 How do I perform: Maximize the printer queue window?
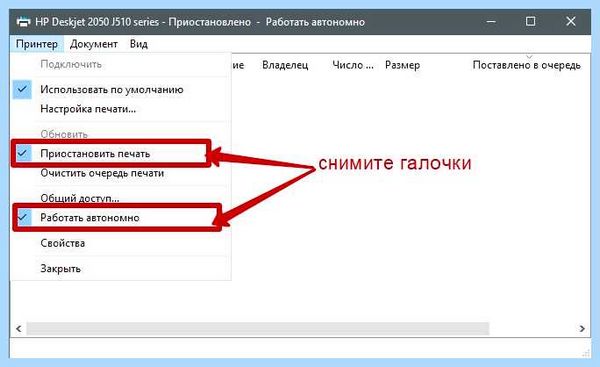pos(530,21)
